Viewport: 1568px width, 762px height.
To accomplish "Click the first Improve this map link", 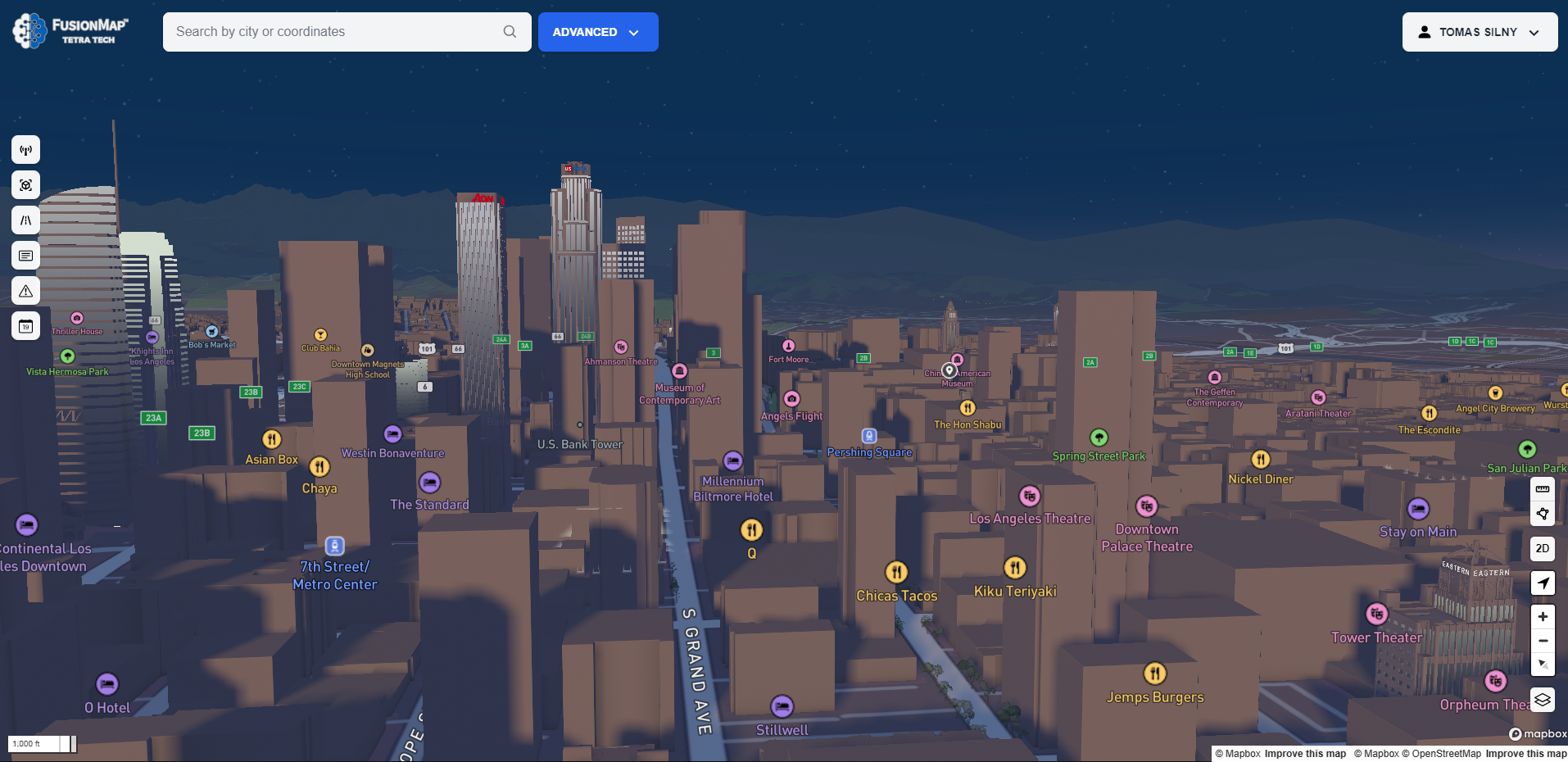I will pos(1305,754).
